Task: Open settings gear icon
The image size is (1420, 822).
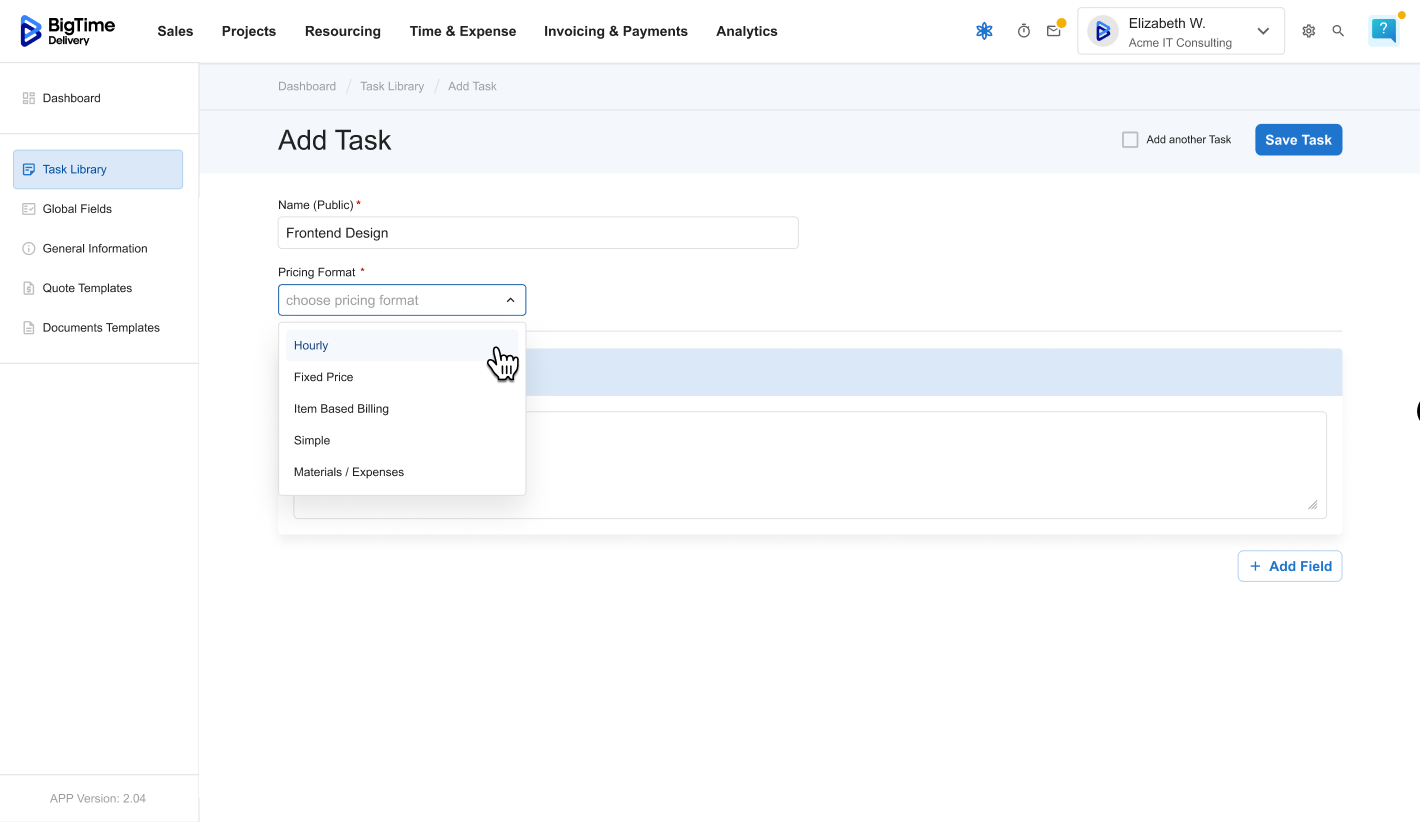Action: 1308,31
